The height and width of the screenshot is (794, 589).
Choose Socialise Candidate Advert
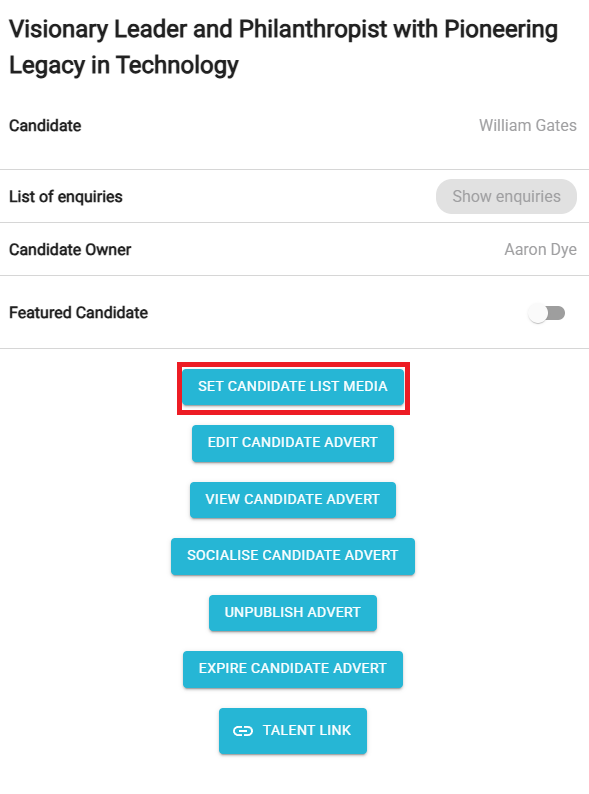click(293, 556)
